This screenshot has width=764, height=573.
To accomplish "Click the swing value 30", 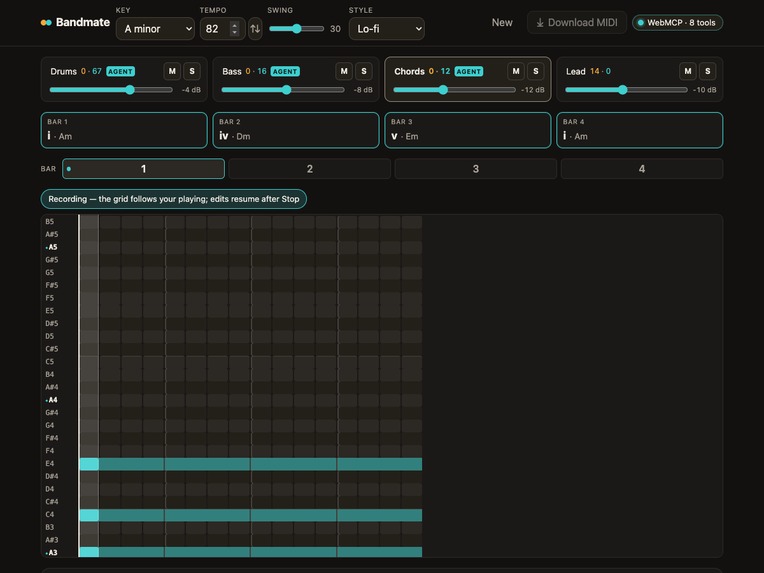I will pyautogui.click(x=335, y=29).
